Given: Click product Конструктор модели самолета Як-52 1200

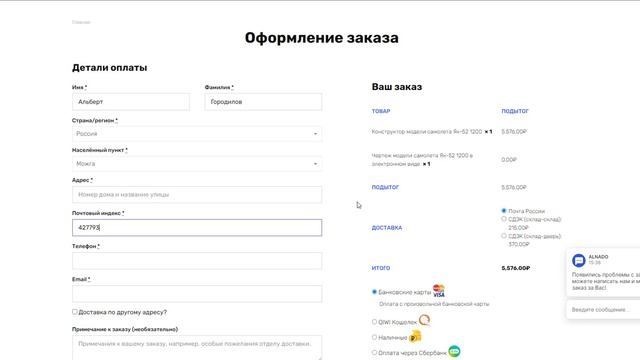Looking at the screenshot, I should pyautogui.click(x=427, y=132).
